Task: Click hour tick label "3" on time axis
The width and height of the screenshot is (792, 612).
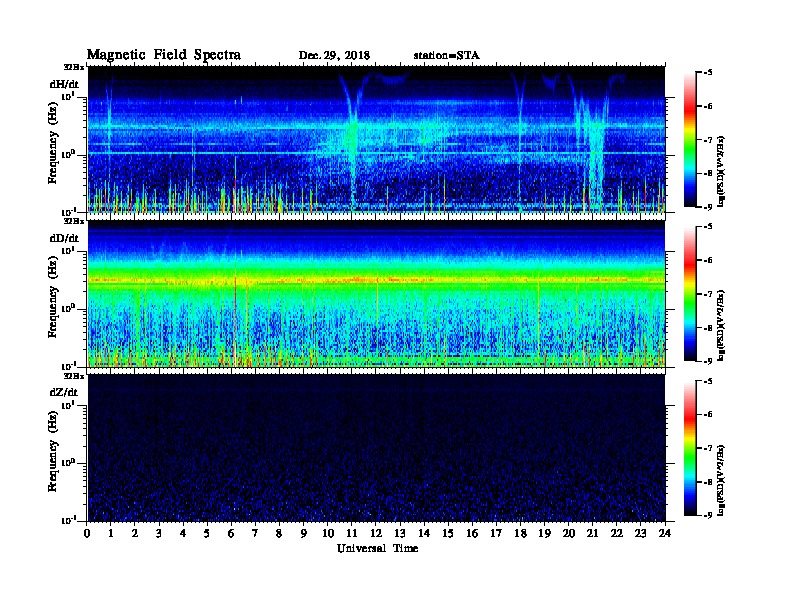Action: [159, 533]
